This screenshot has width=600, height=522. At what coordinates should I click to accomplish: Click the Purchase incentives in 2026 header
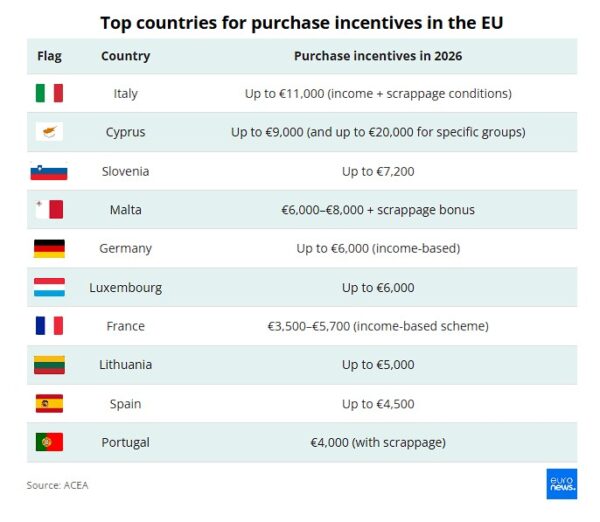378,56
